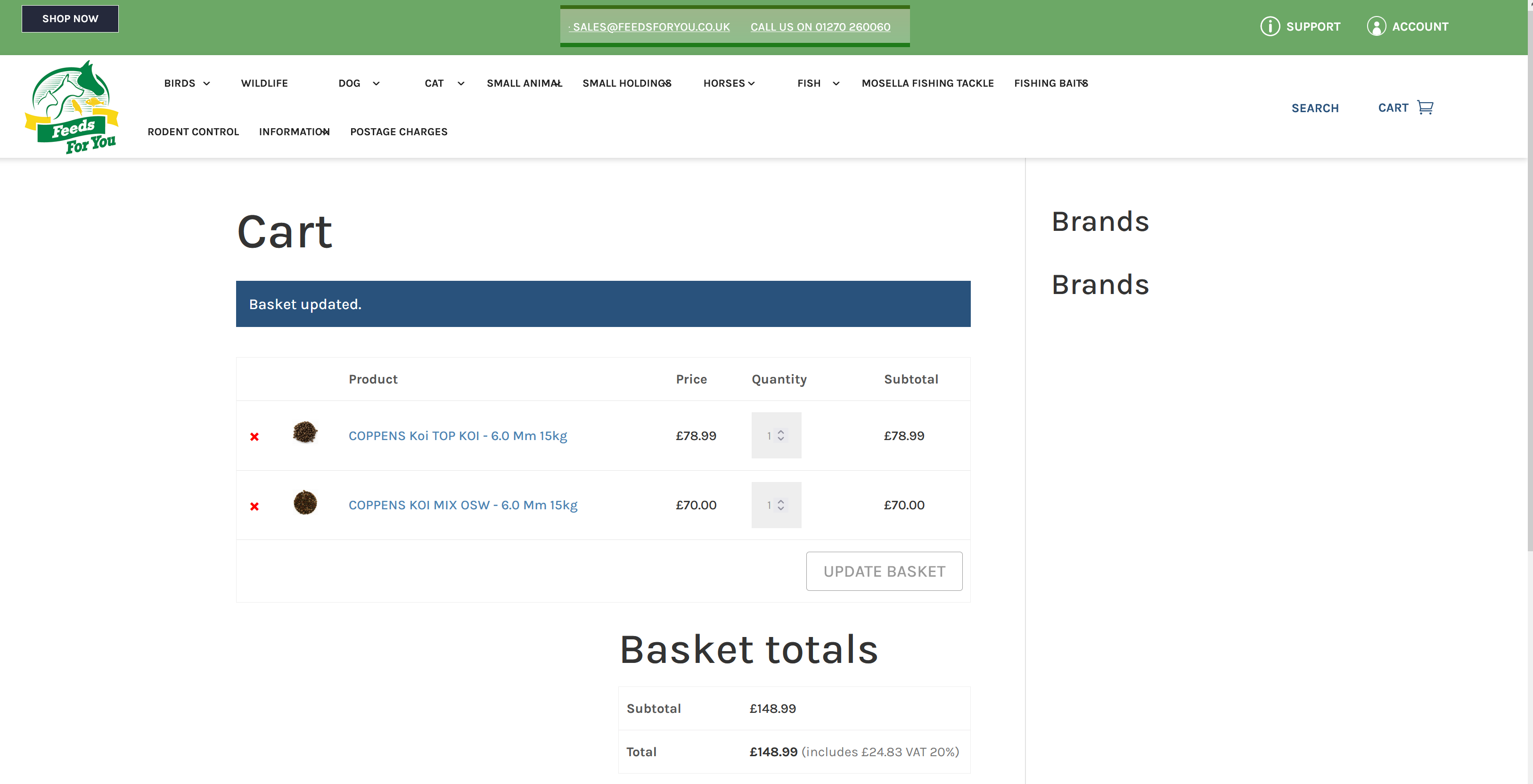Remove COPPENS Koi TOP KOI from basket
Image resolution: width=1533 pixels, height=784 pixels.
254,437
